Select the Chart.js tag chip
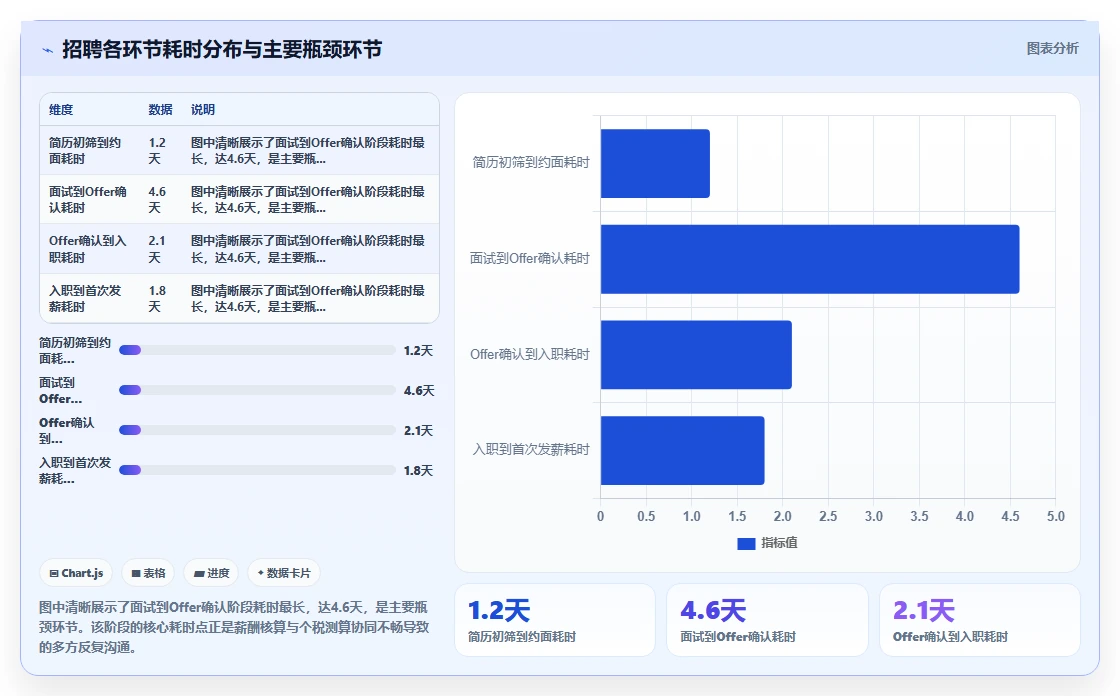 coord(76,573)
